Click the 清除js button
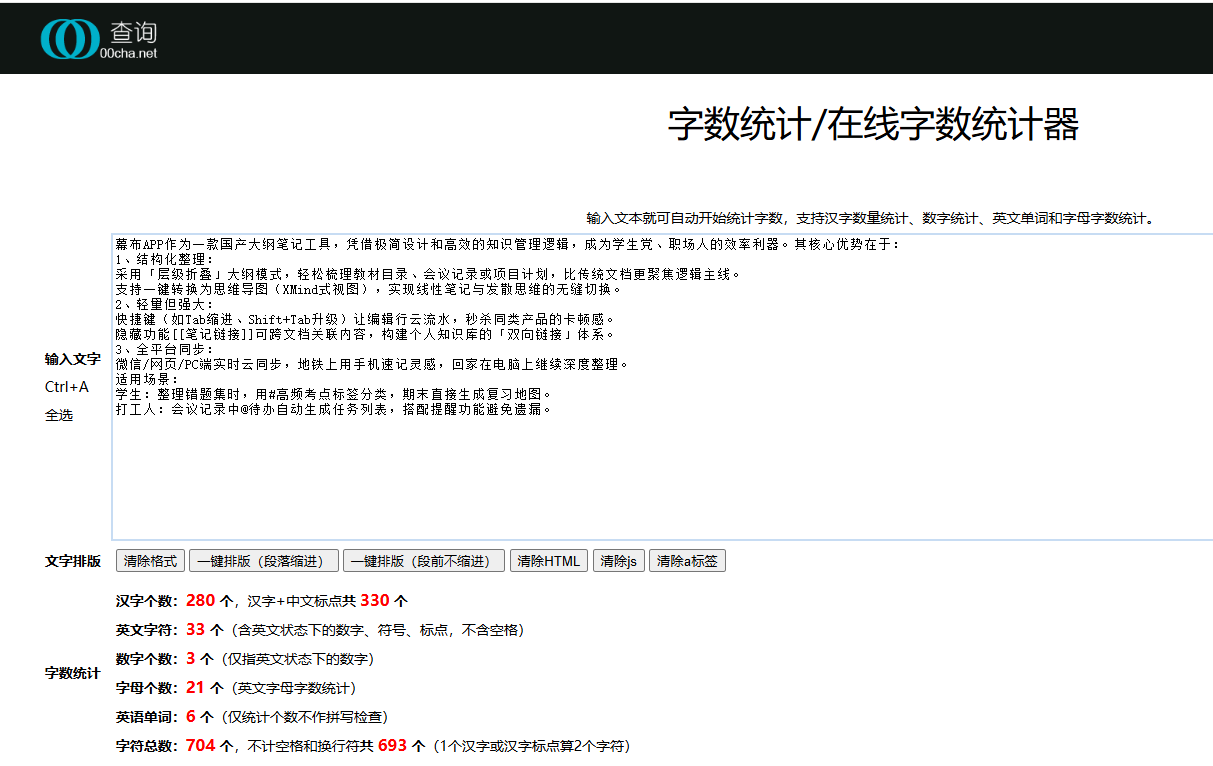1213x766 pixels. (x=619, y=561)
